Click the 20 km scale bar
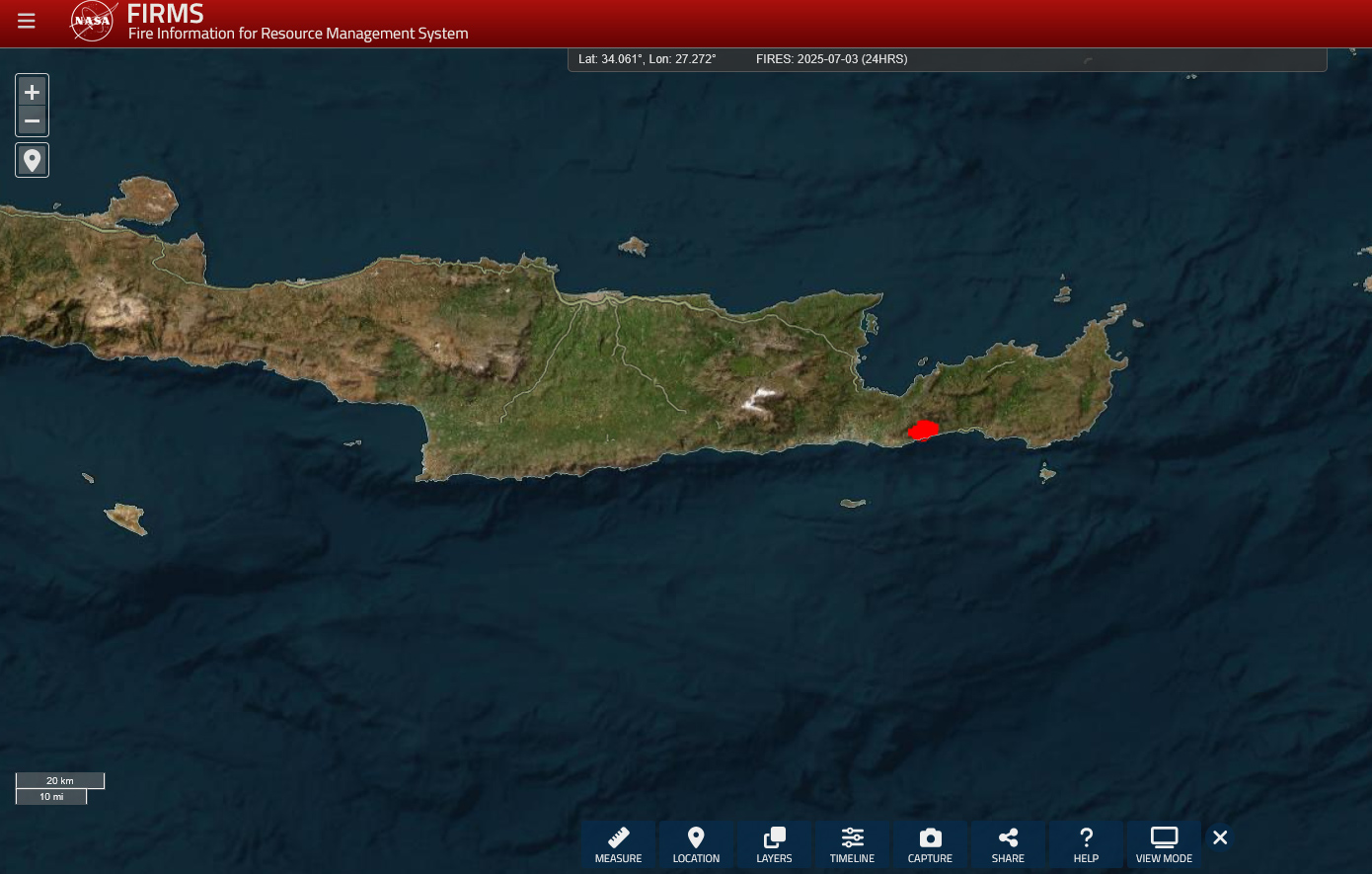The width and height of the screenshot is (1372, 874). [60, 780]
